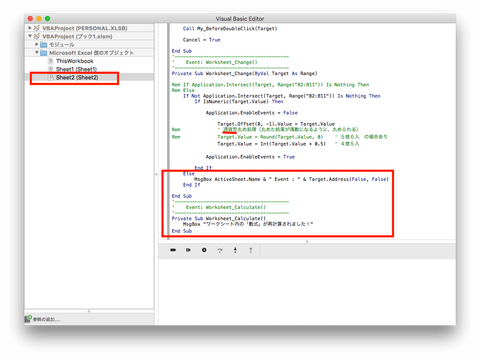Click inside the empty immediate window pane
This screenshot has height=360, width=480.
(x=307, y=292)
